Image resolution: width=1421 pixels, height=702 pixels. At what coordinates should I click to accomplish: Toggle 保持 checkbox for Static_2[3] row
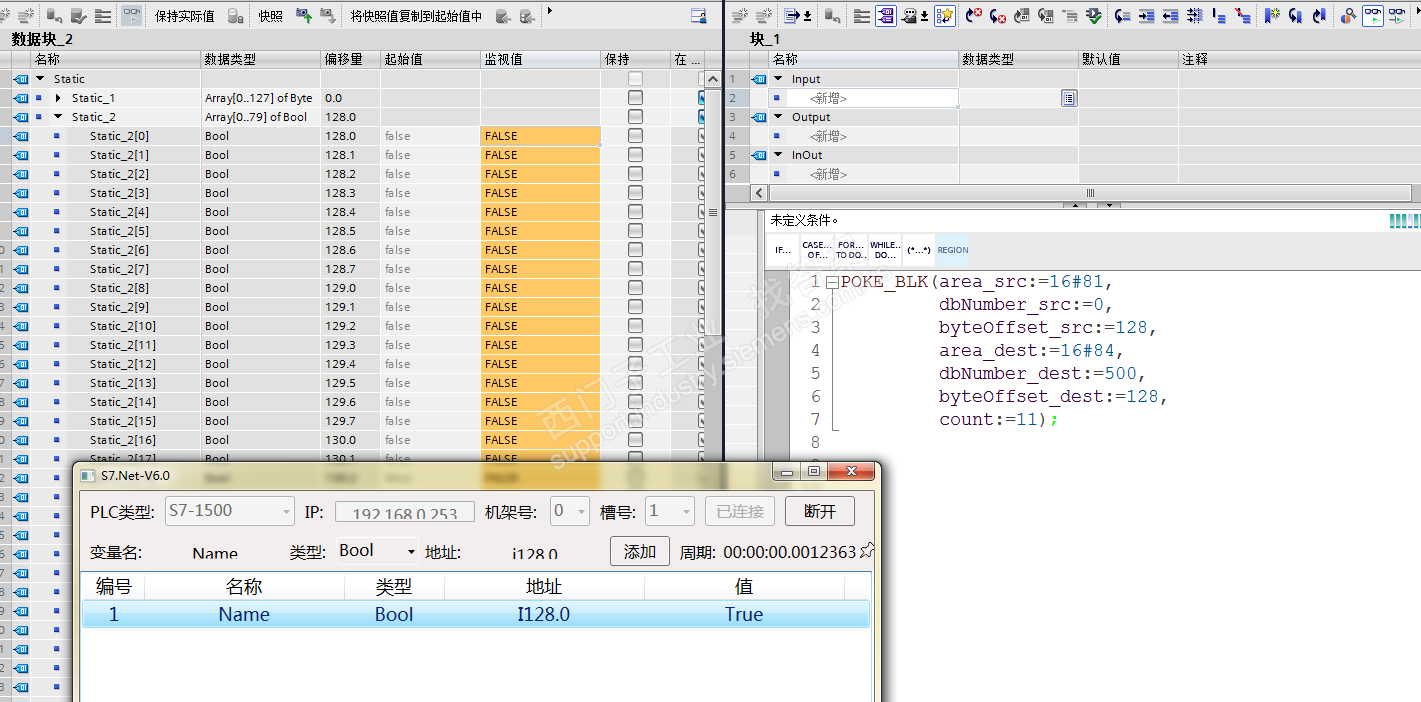635,193
